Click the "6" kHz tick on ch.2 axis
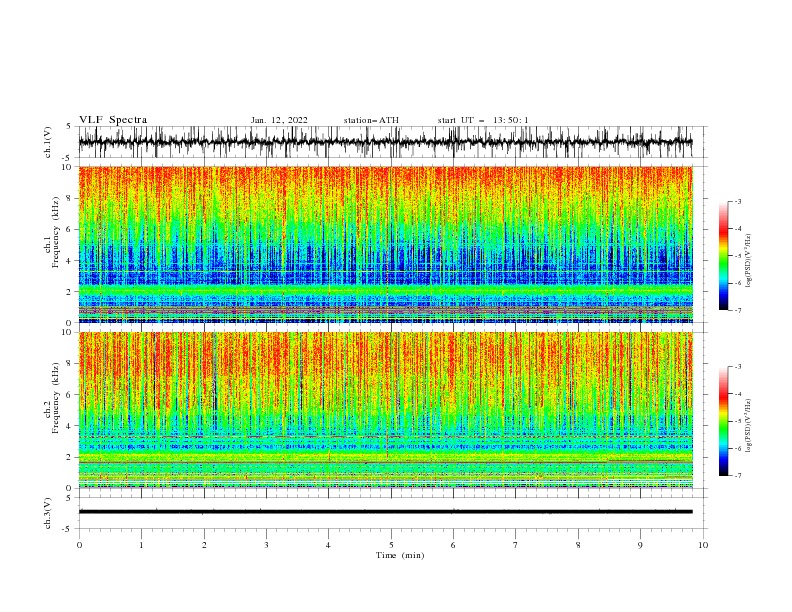Viewport: 792px width, 612px height. (71, 395)
